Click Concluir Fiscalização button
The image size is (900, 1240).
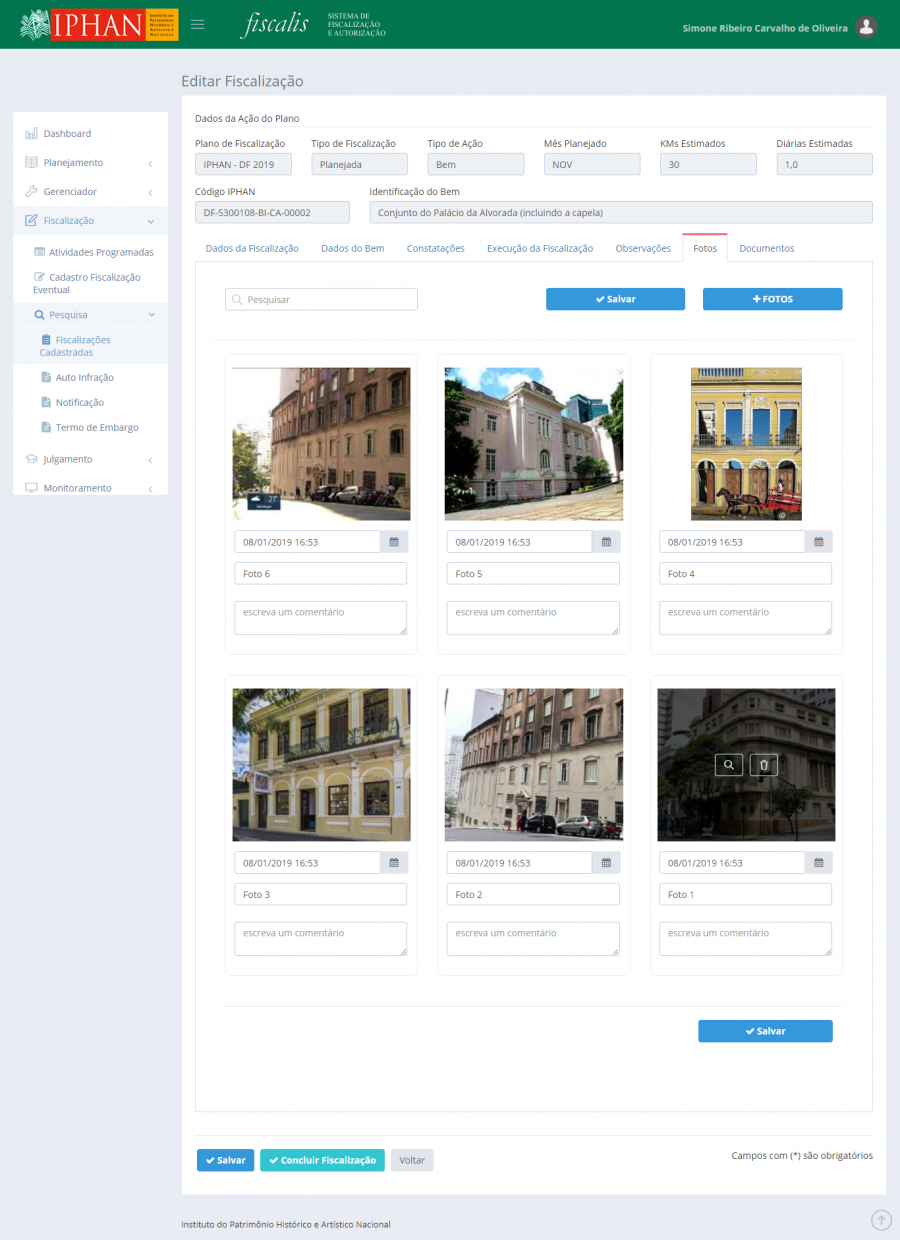(x=322, y=1160)
